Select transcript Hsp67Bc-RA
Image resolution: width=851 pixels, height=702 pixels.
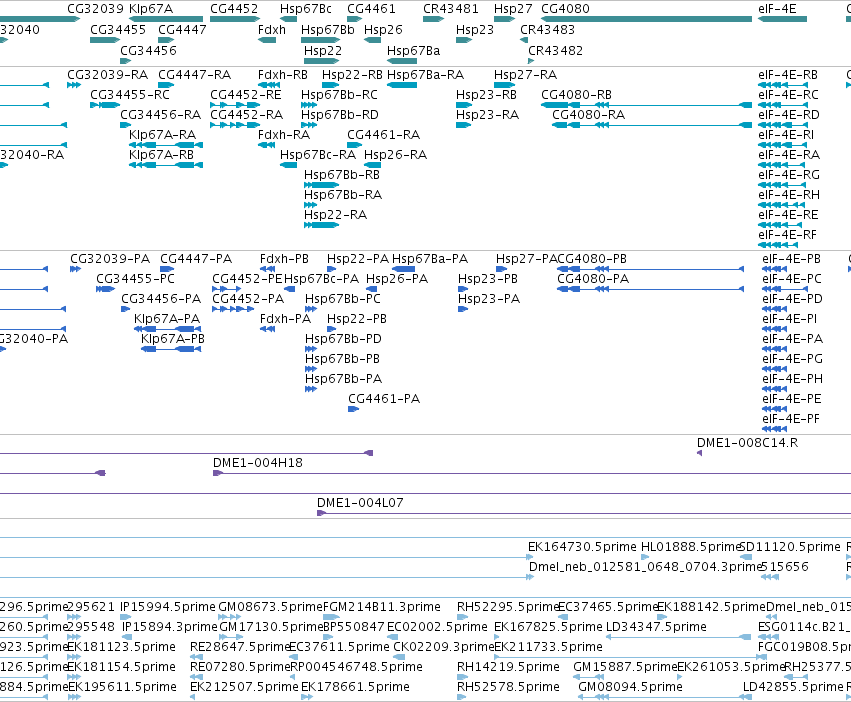317,155
